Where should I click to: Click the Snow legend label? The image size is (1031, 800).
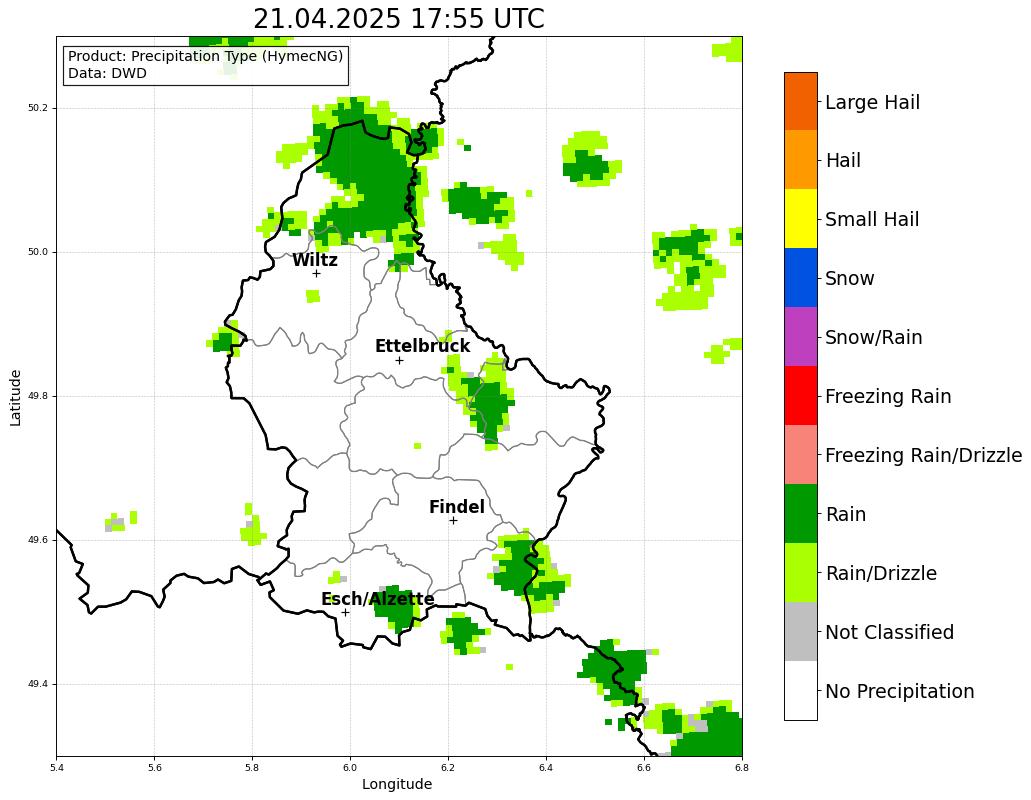(850, 279)
